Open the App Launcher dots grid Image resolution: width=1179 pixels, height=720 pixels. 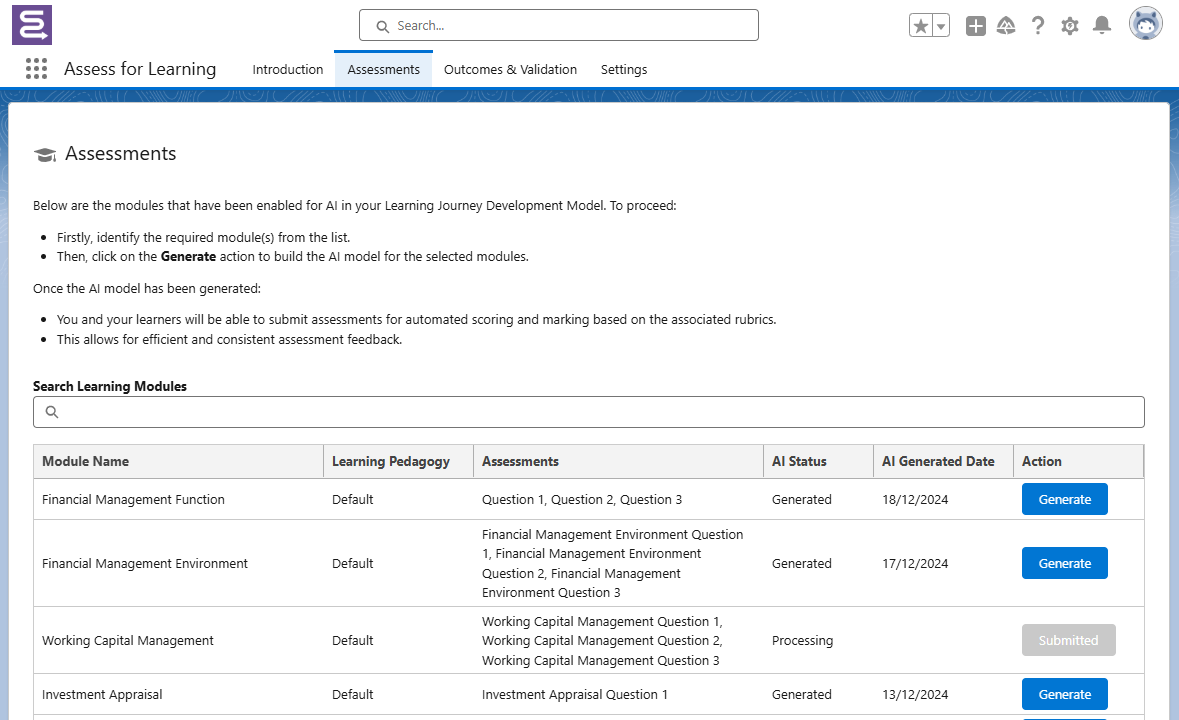(36, 69)
